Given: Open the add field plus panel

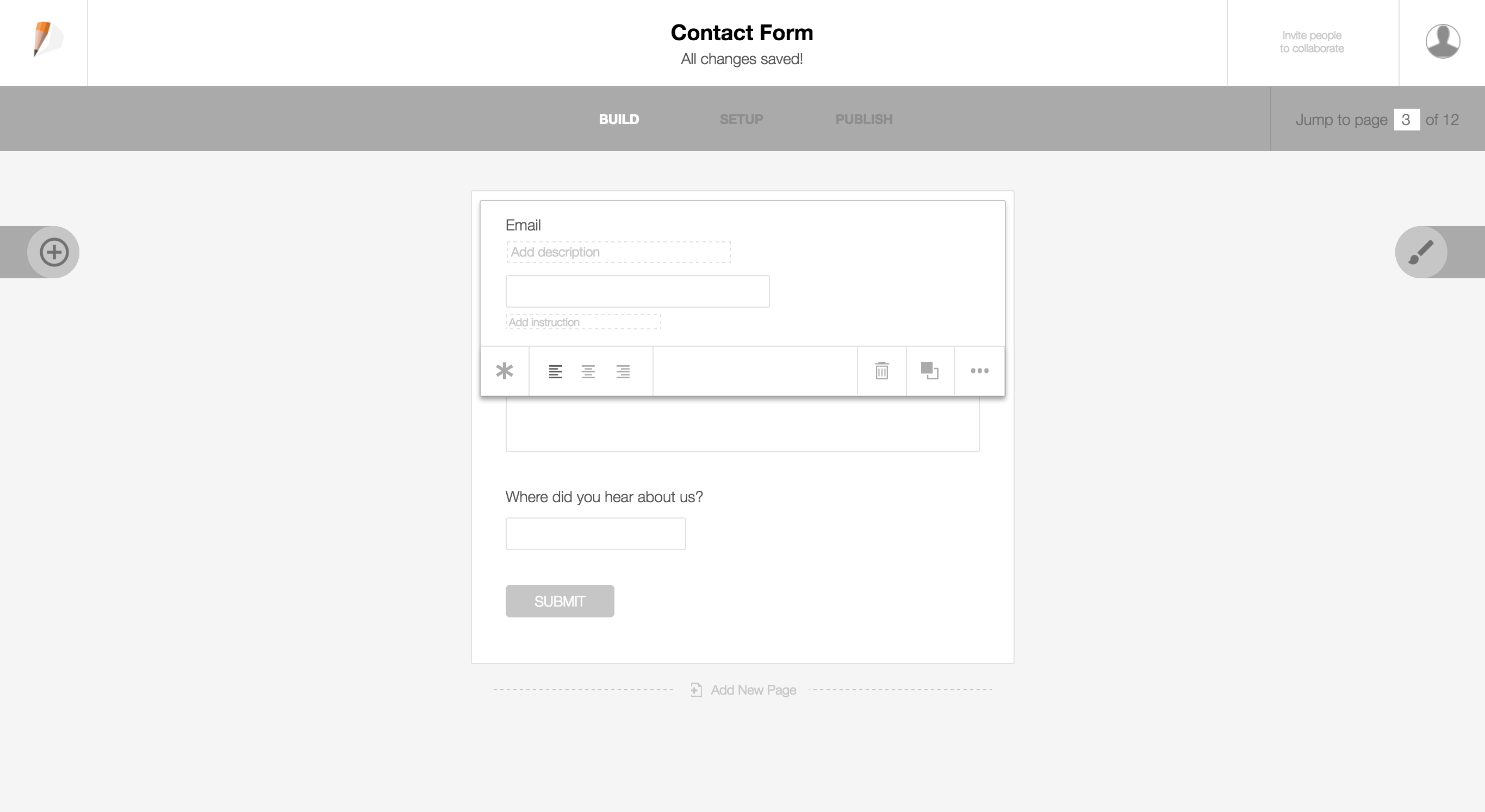Looking at the screenshot, I should point(54,252).
